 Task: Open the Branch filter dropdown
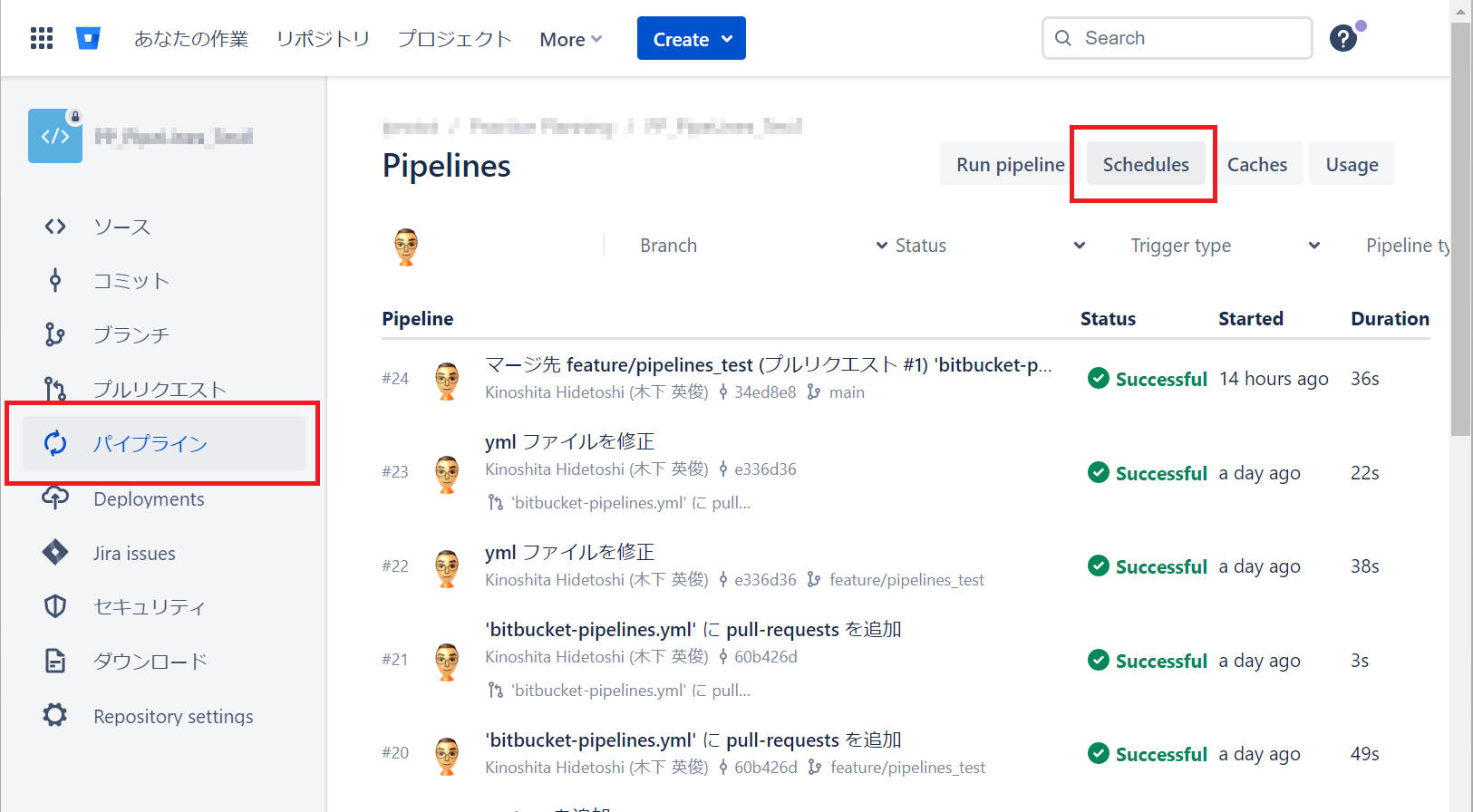[763, 246]
